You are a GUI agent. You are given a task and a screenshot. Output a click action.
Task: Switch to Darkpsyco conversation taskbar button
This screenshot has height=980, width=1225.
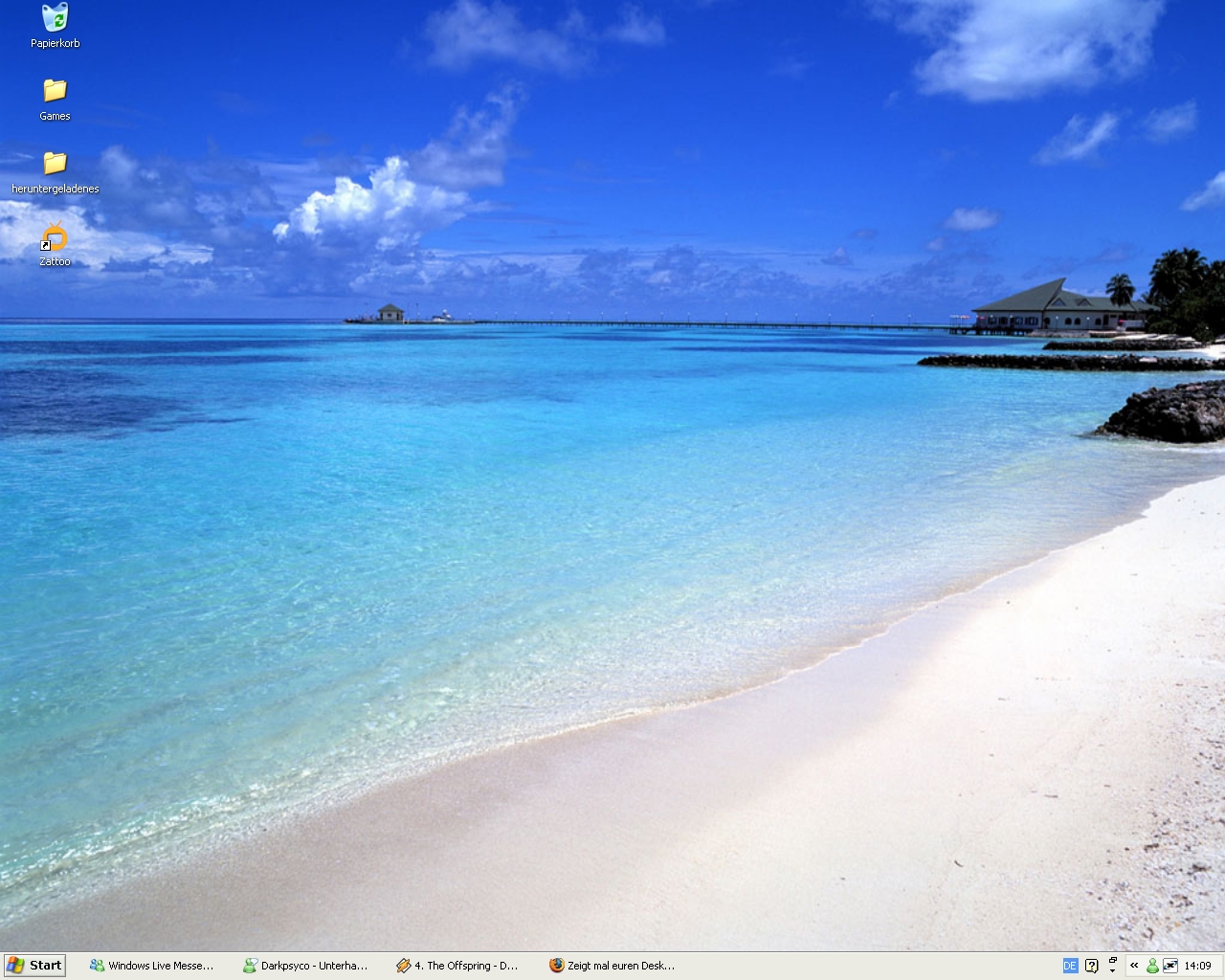pyautogui.click(x=306, y=966)
